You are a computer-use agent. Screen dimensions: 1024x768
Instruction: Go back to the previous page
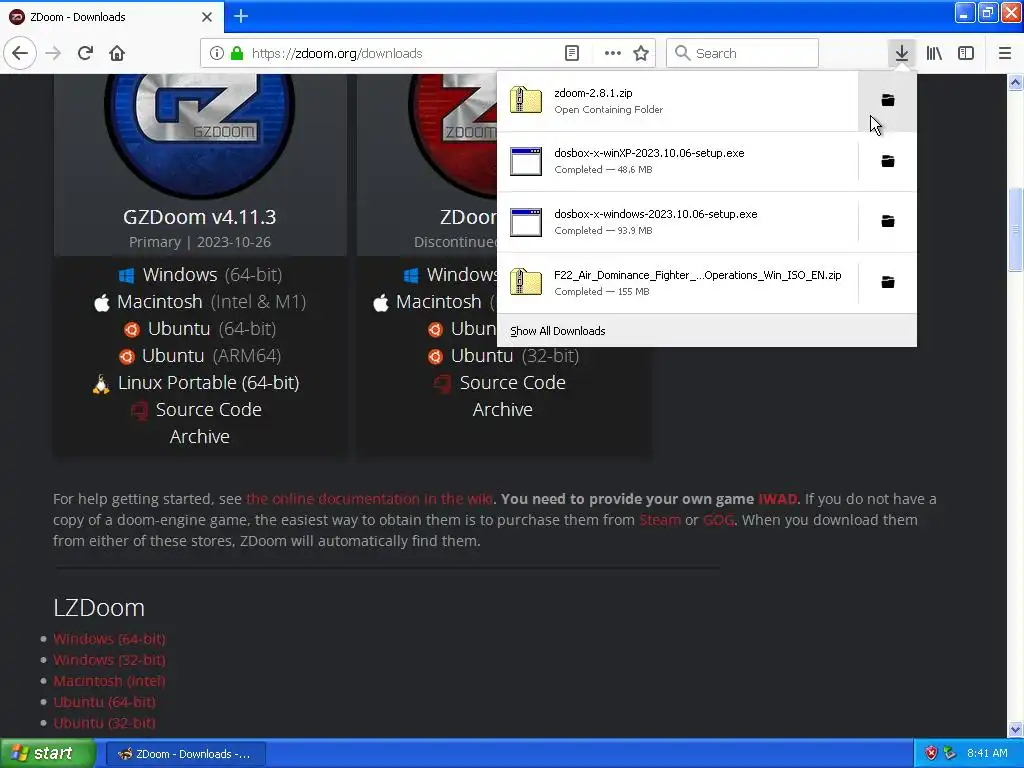pos(20,53)
